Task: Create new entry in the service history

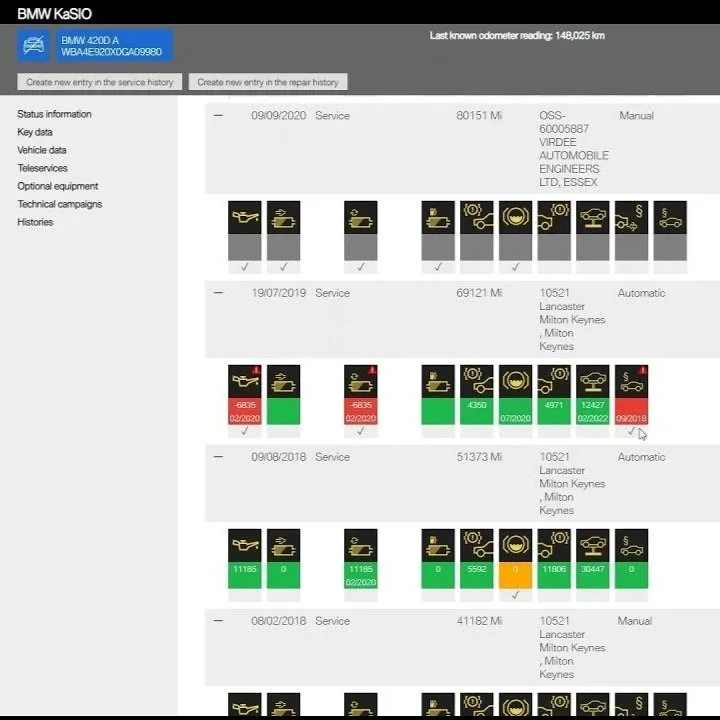Action: [x=100, y=82]
